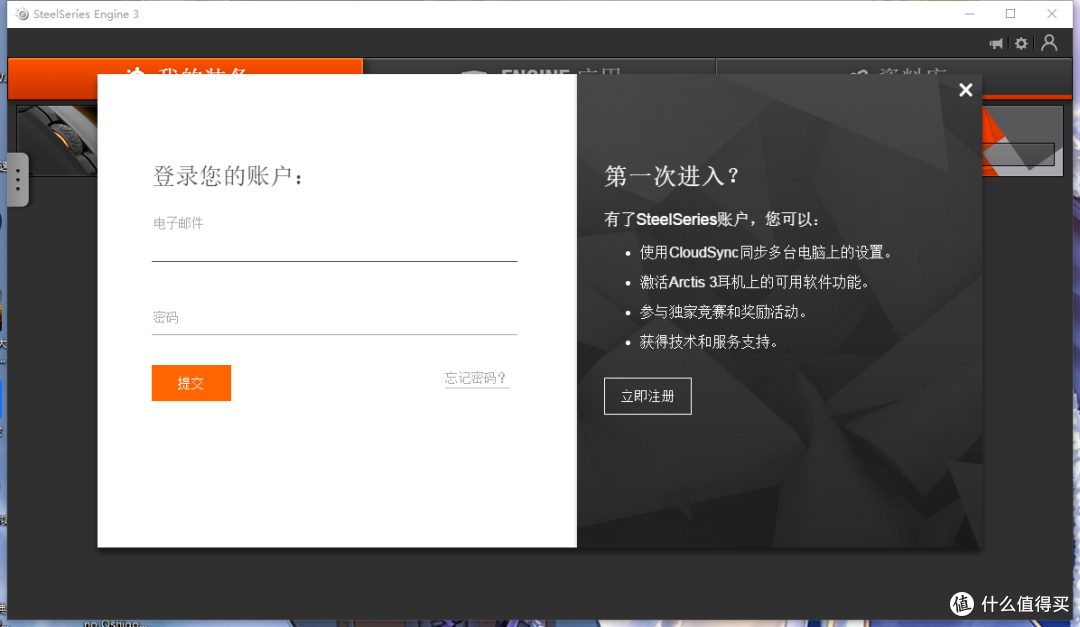Click the heading "登录您的账户:"
Image resolution: width=1080 pixels, height=627 pixels.
pos(228,176)
